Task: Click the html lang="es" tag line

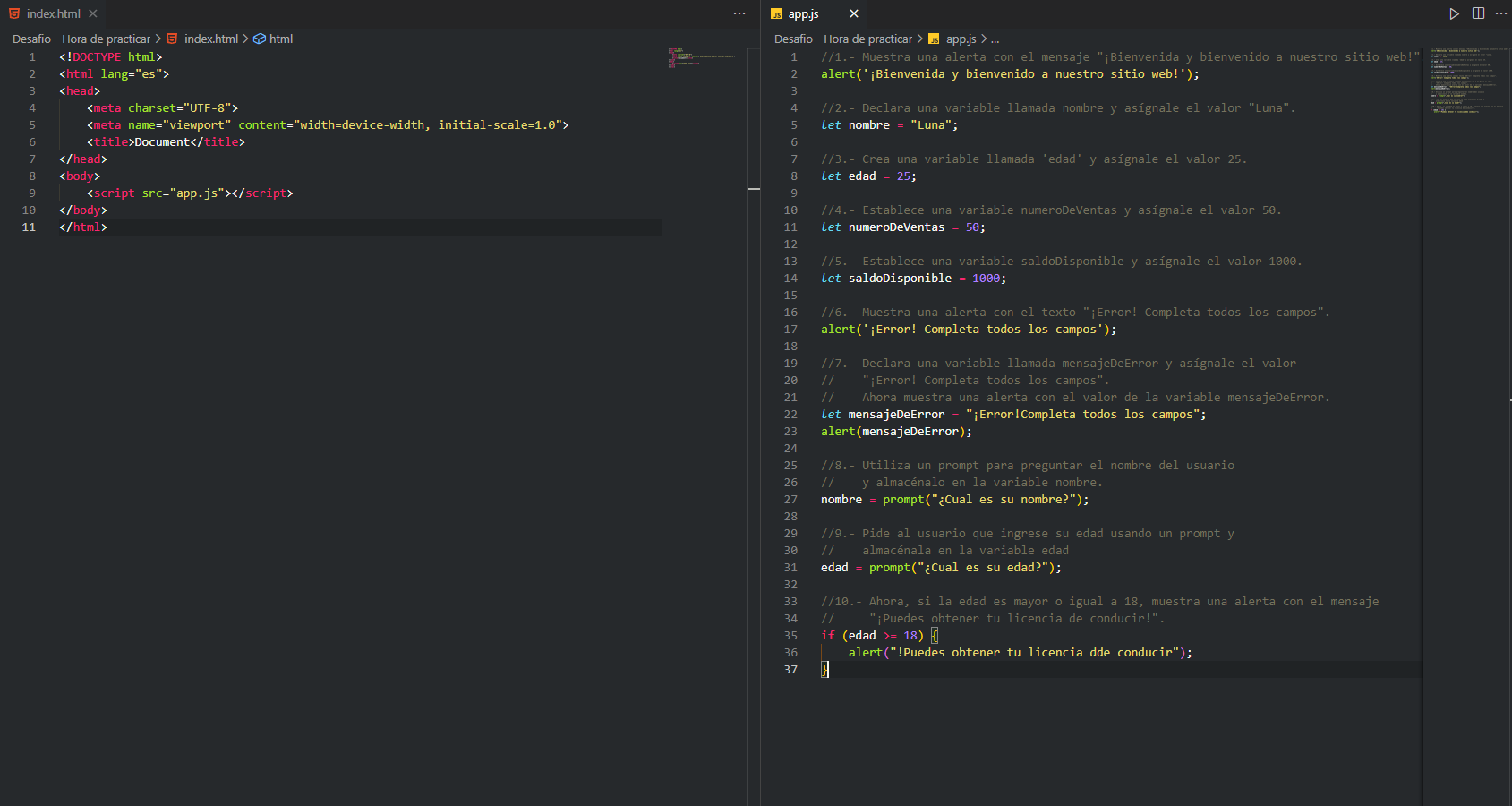Action: point(114,73)
